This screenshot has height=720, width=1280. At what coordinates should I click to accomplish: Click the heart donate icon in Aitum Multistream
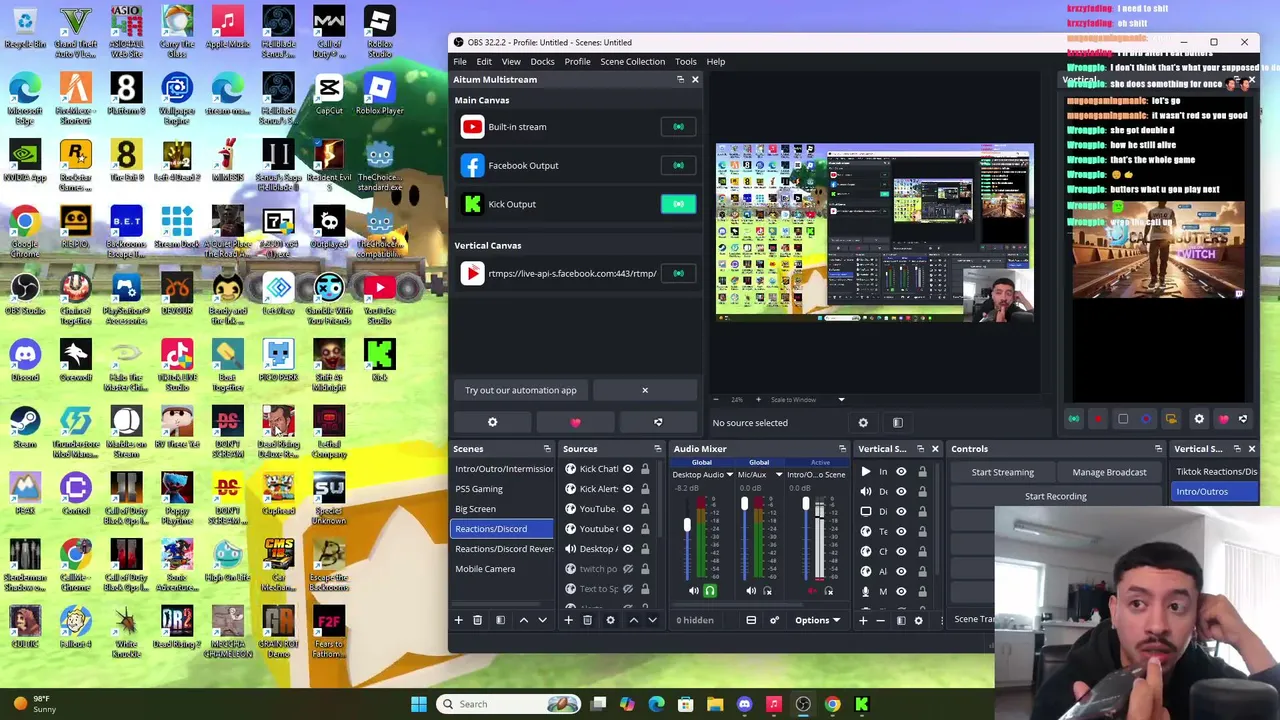coord(575,422)
